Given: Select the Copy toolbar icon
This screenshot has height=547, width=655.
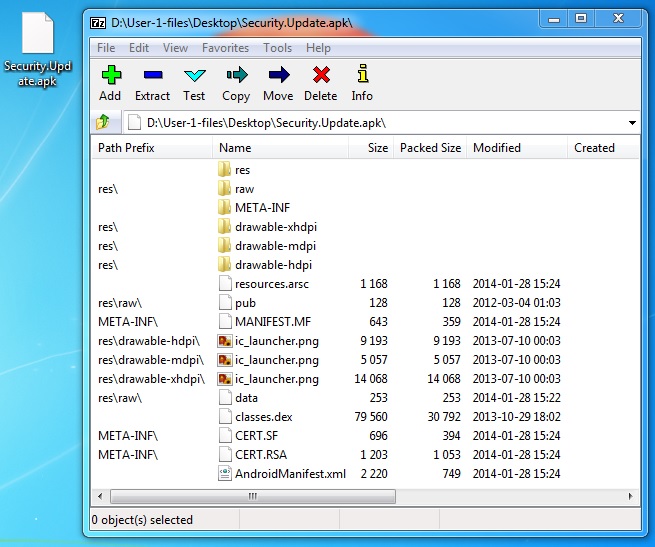Looking at the screenshot, I should coord(236,75).
